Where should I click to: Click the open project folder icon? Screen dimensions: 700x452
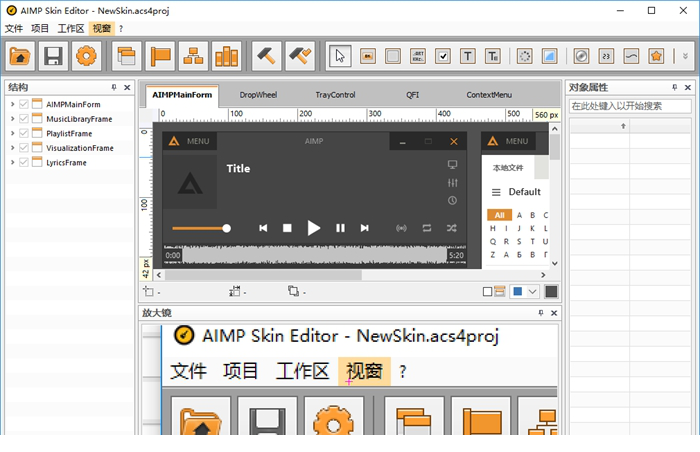click(20, 56)
